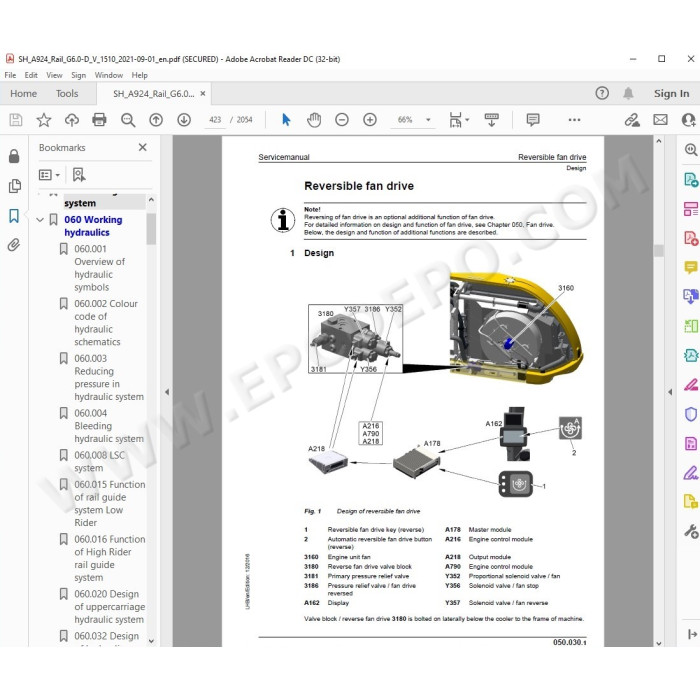The height and width of the screenshot is (700, 700).
Task: Open the Protect shield tool
Action: (691, 414)
